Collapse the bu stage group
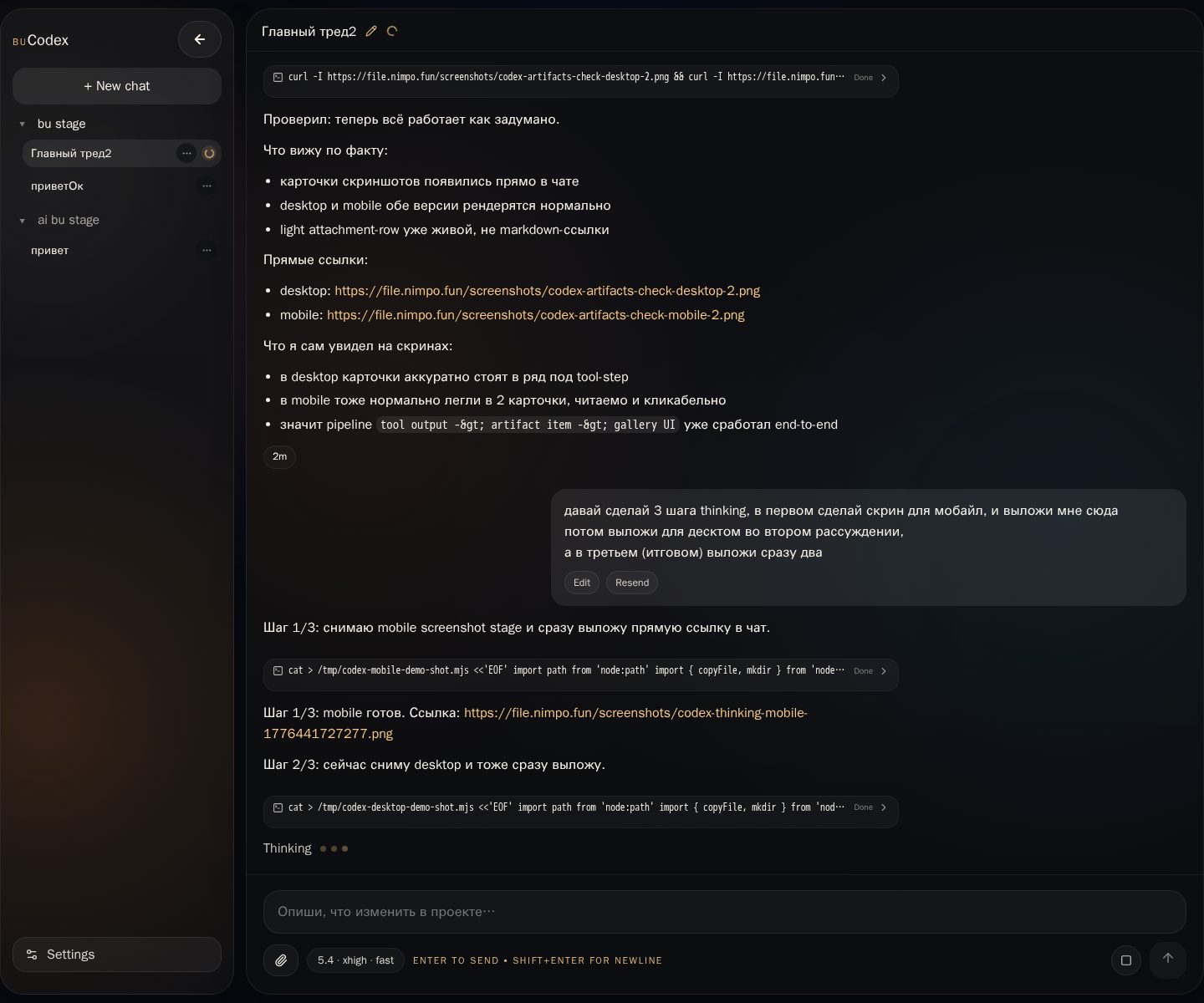 pyautogui.click(x=23, y=124)
